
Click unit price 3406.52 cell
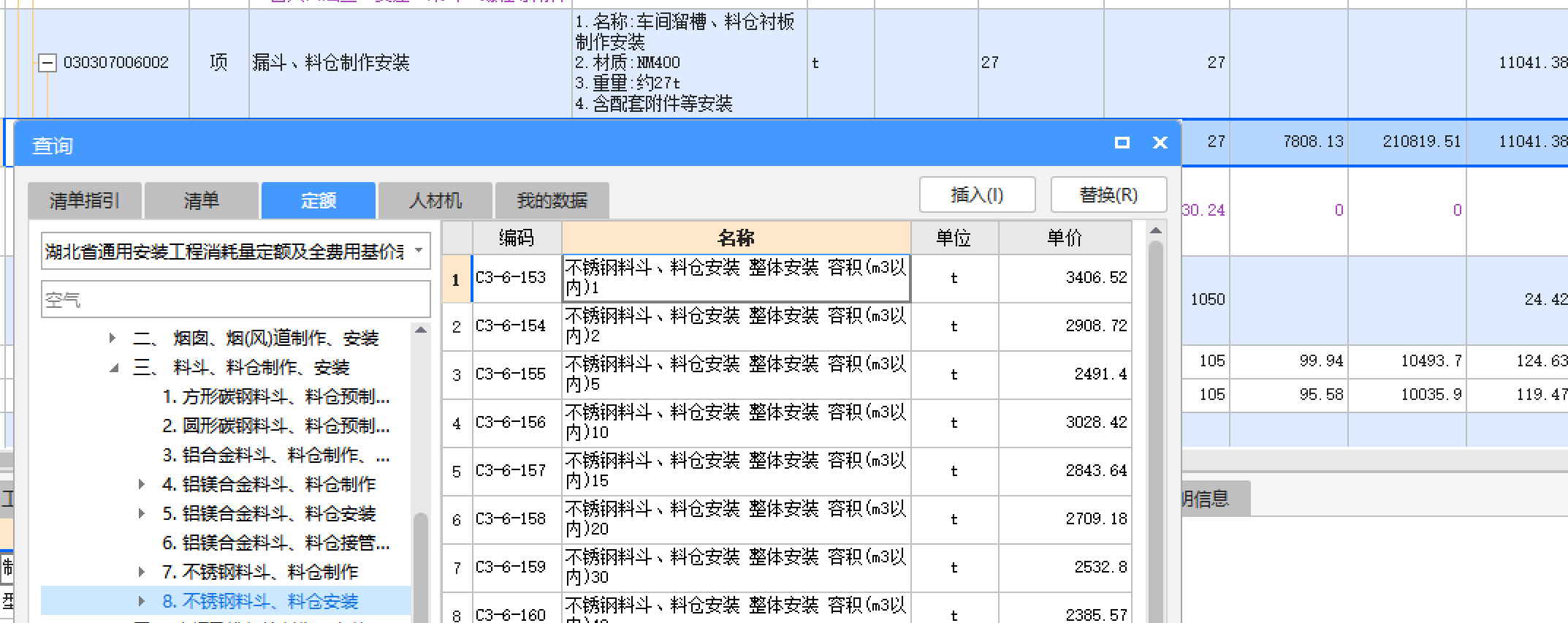pyautogui.click(x=1065, y=278)
